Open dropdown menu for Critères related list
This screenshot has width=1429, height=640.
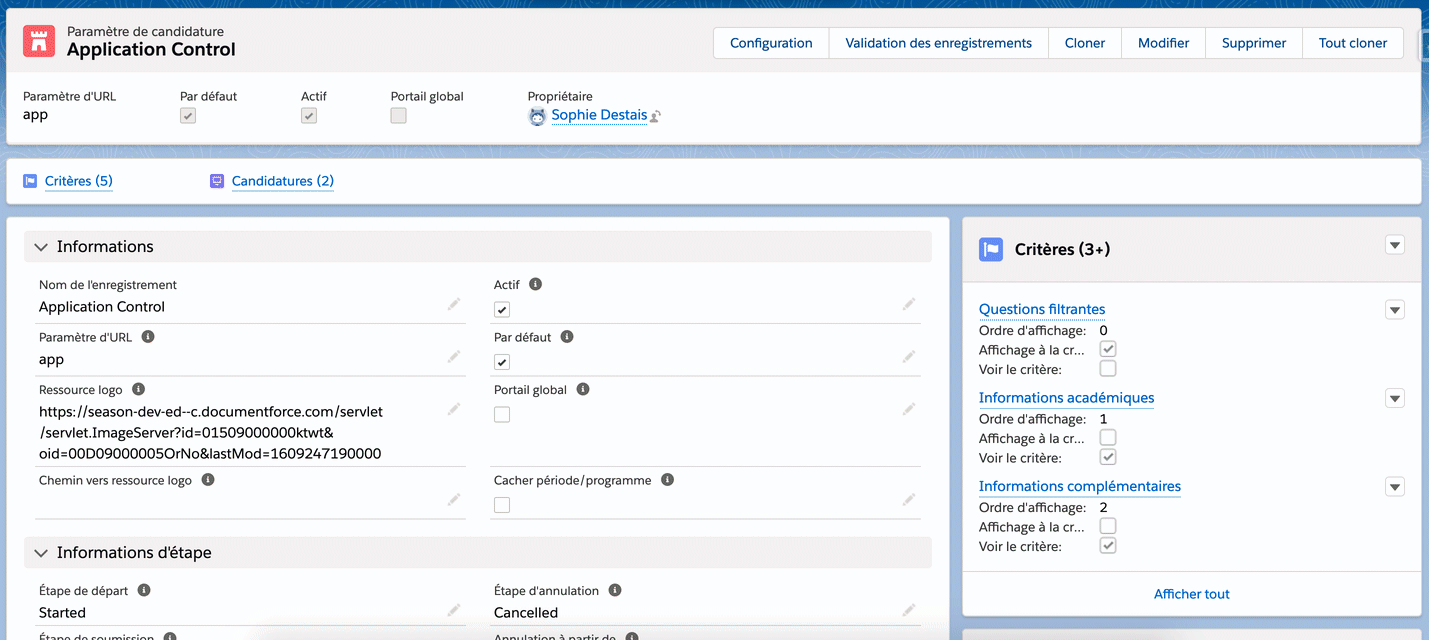(x=1395, y=245)
